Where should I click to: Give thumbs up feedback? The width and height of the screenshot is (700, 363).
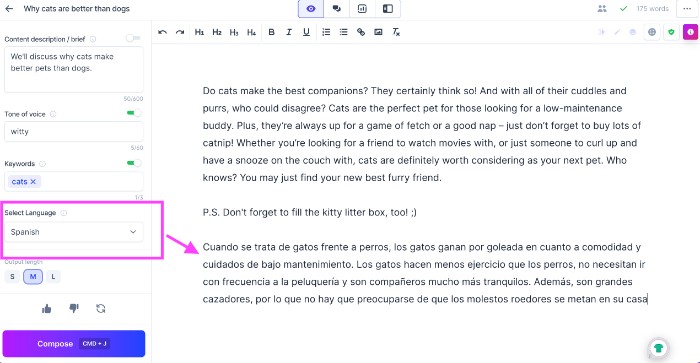[x=46, y=309]
